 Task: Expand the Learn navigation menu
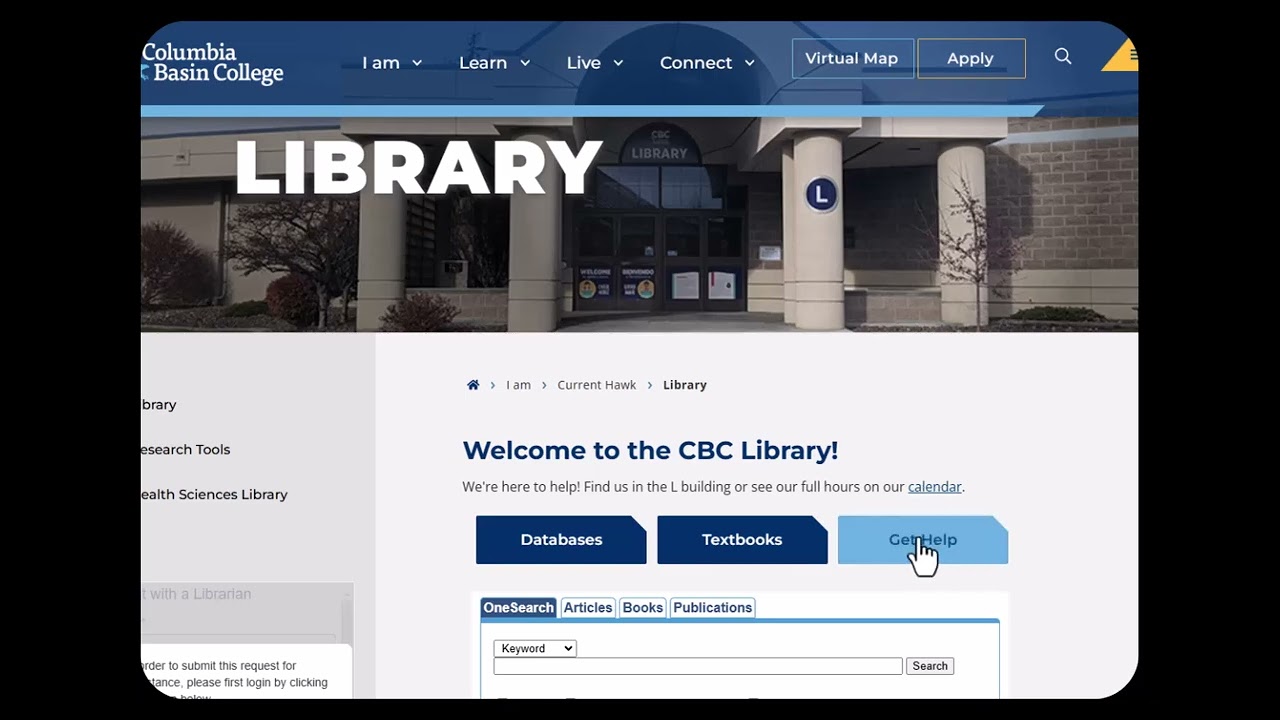pyautogui.click(x=494, y=63)
